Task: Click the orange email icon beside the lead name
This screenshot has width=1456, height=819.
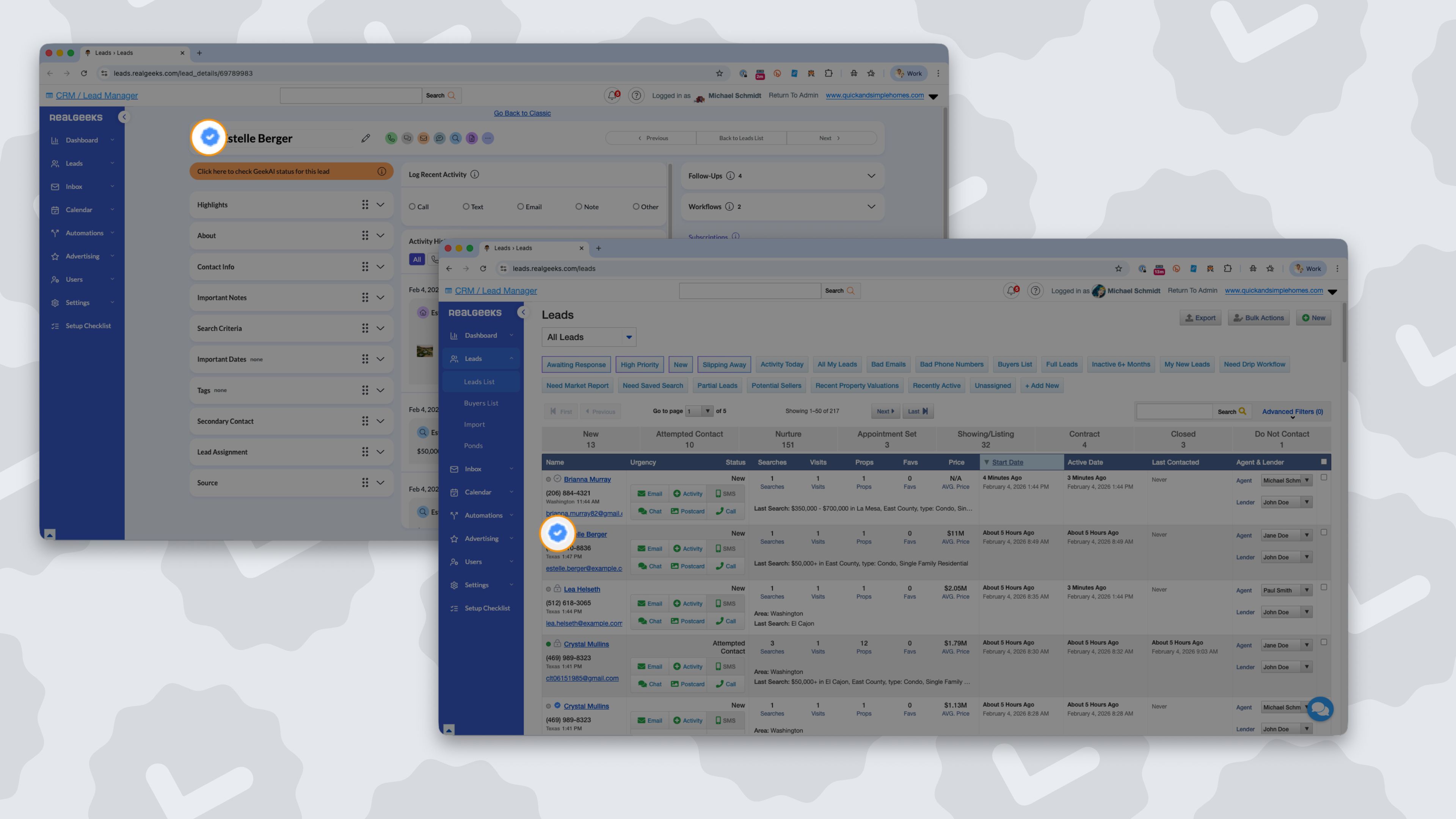Action: click(x=424, y=138)
